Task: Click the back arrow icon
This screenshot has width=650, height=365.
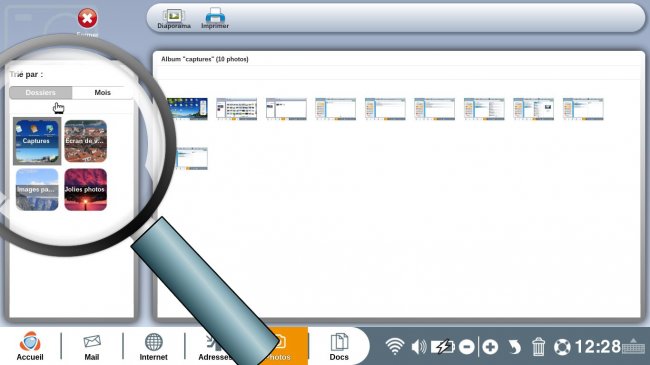Action: click(x=514, y=347)
